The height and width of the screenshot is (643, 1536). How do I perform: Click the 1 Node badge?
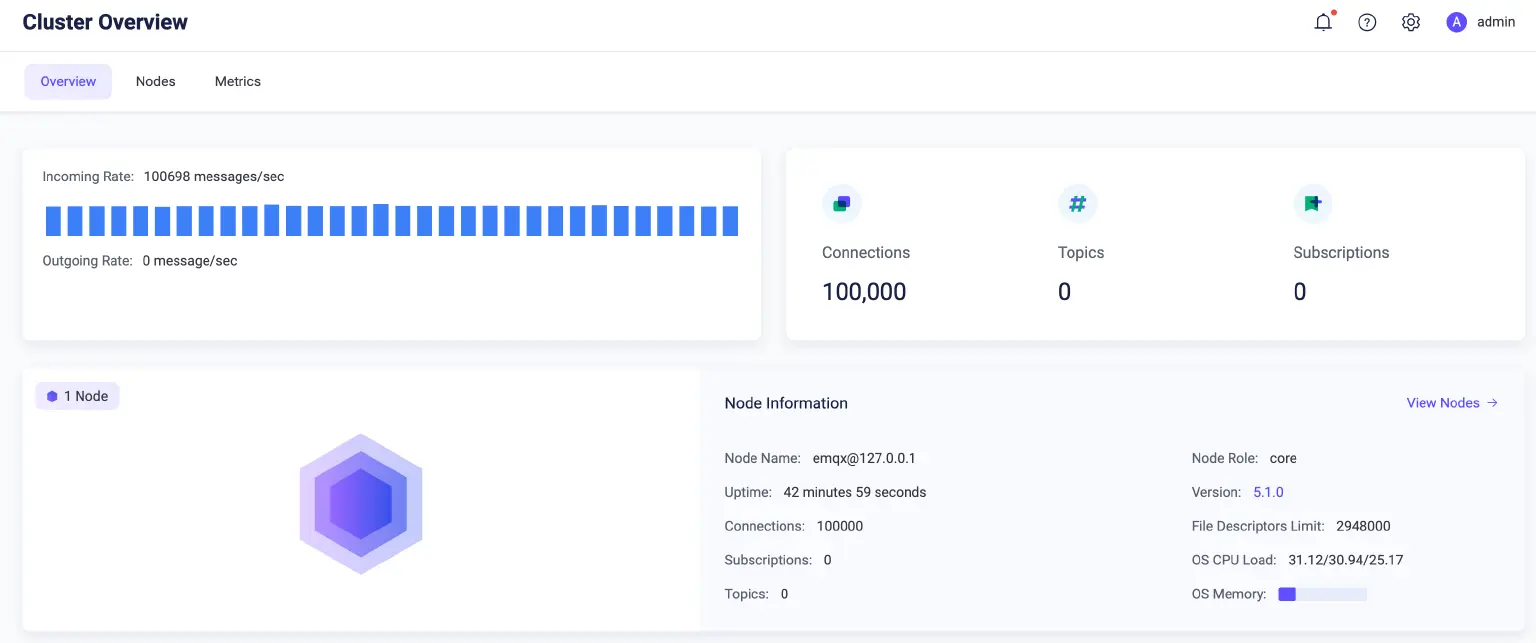(x=77, y=396)
